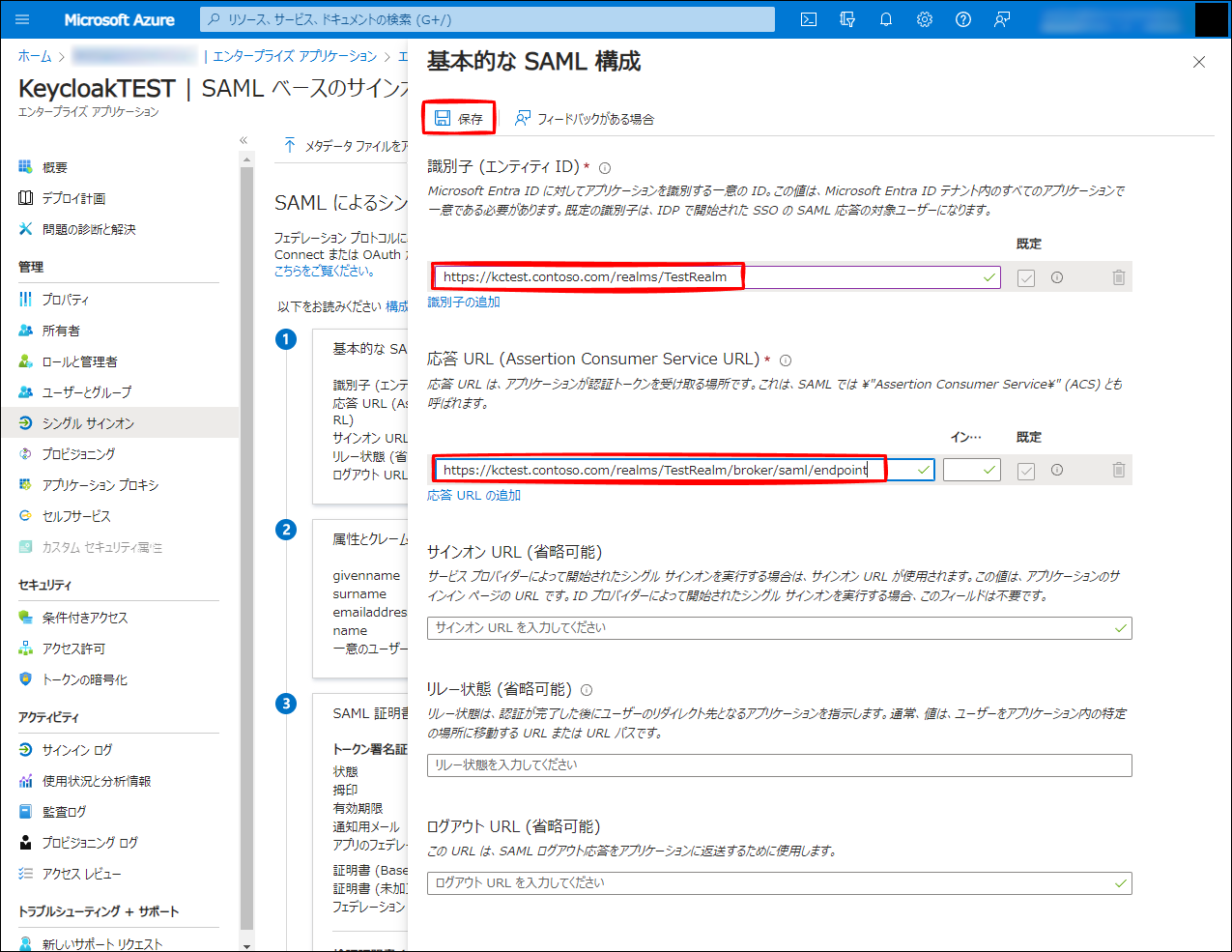Image resolution: width=1232 pixels, height=952 pixels.
Task: Show info tooltip next to Relay State
Action: (587, 690)
